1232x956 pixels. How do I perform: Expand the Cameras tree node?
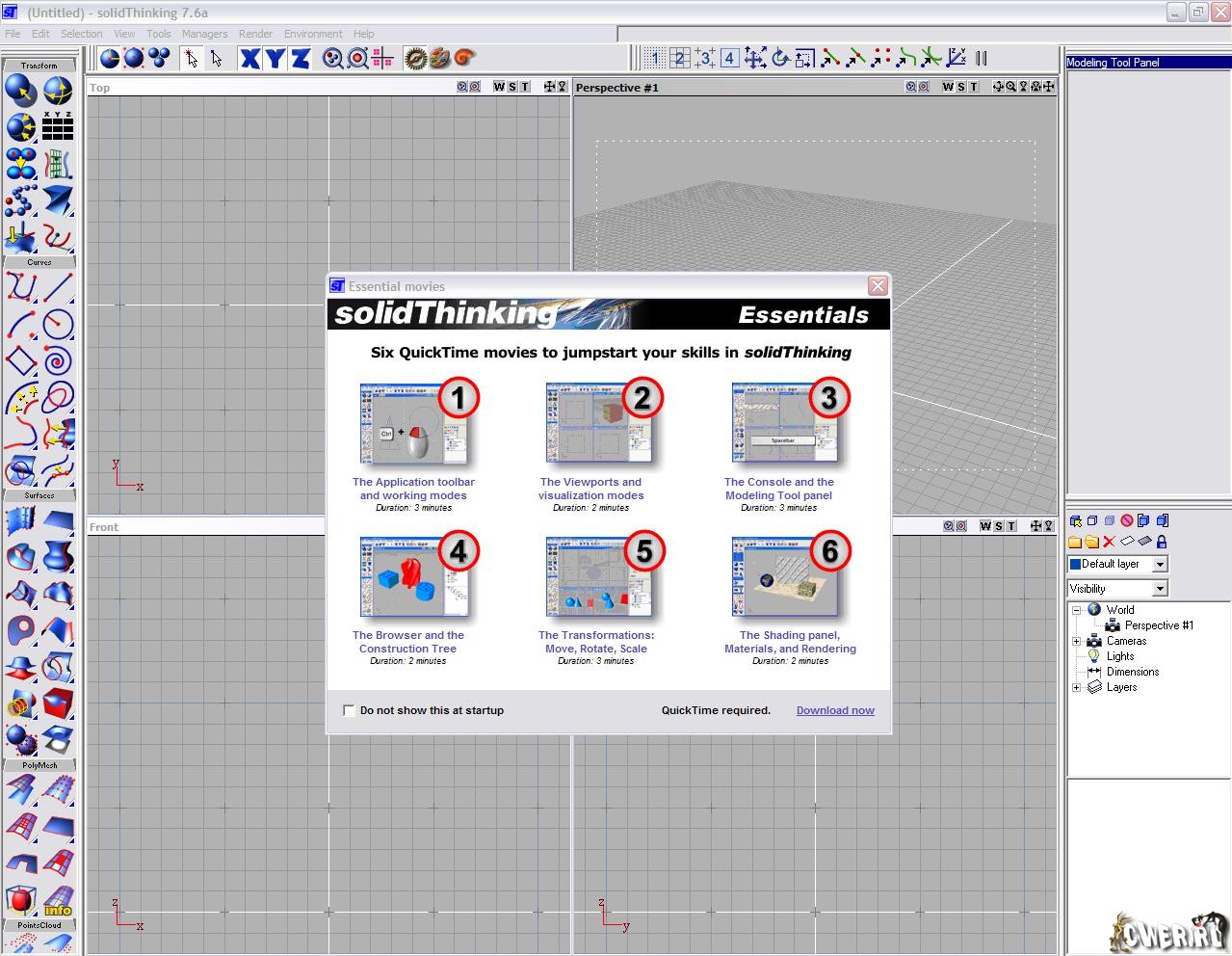coord(1076,641)
